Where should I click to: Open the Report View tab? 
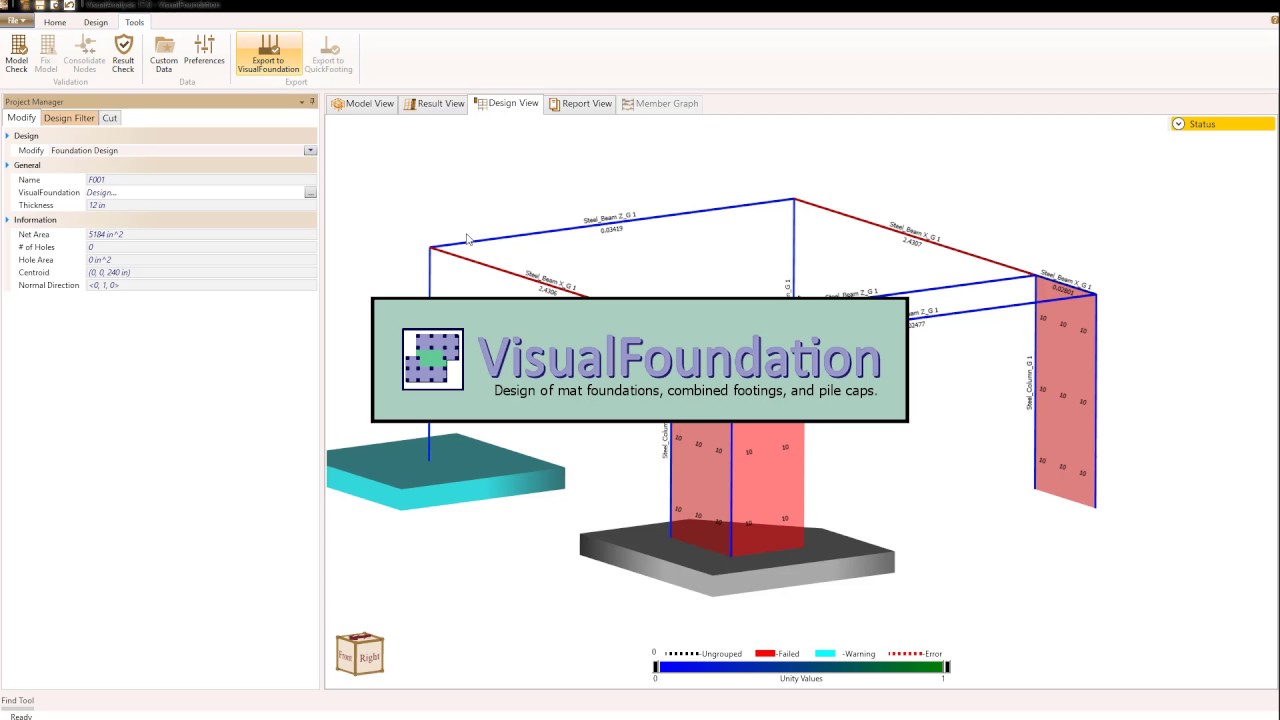580,104
